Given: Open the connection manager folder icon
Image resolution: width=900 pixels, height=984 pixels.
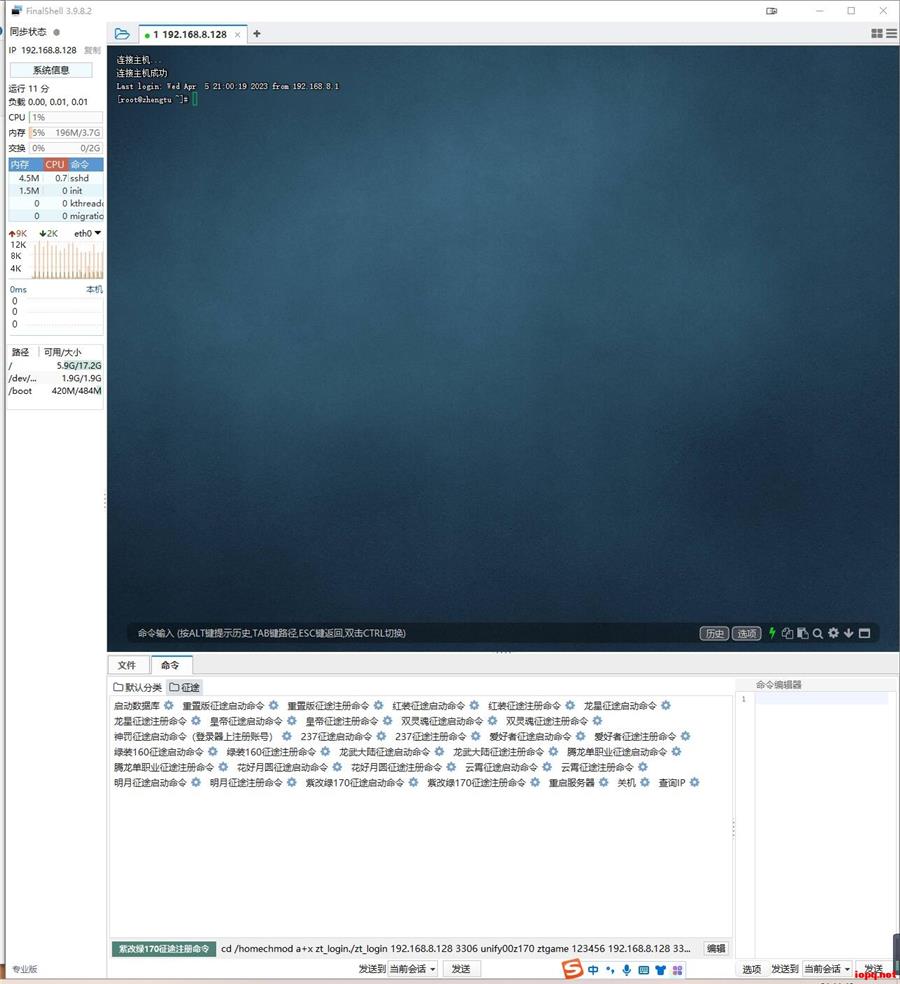Looking at the screenshot, I should click(x=122, y=34).
